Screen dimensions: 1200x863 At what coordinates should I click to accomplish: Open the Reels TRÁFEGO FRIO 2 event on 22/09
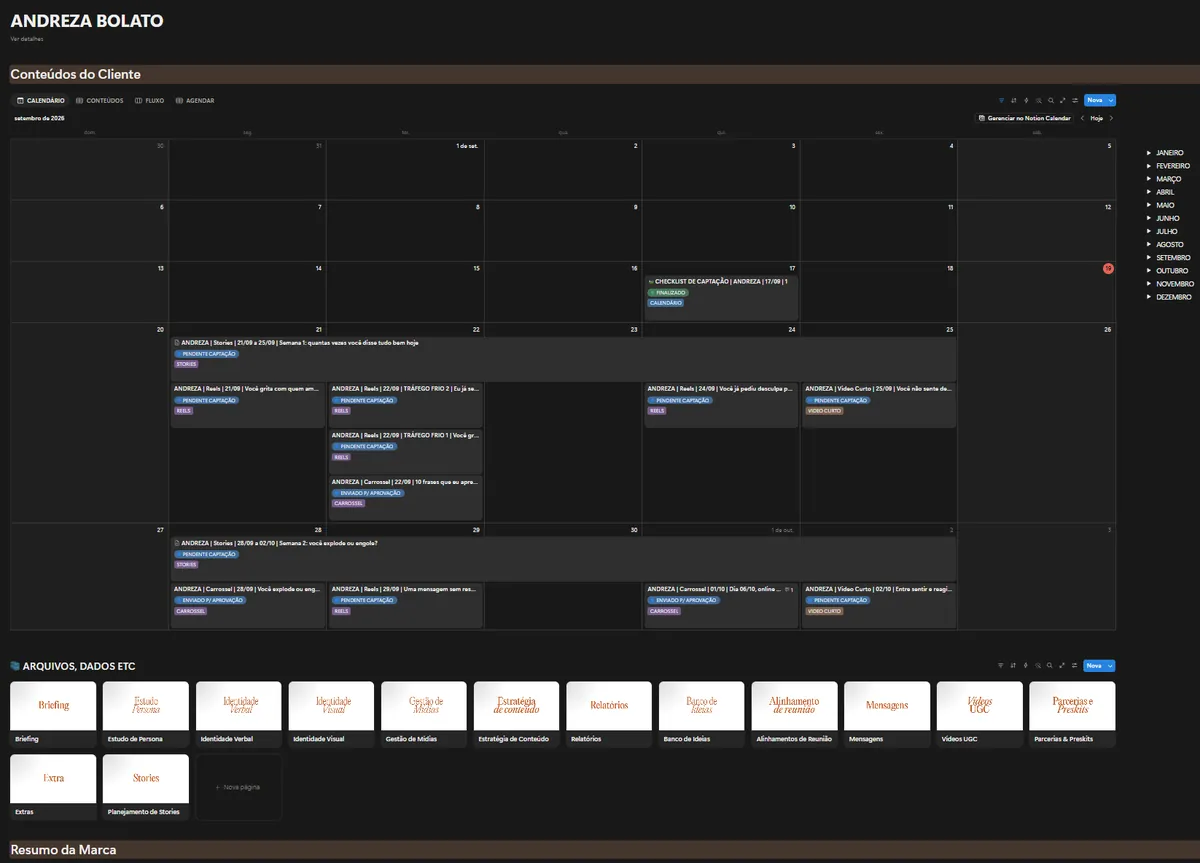tap(406, 405)
